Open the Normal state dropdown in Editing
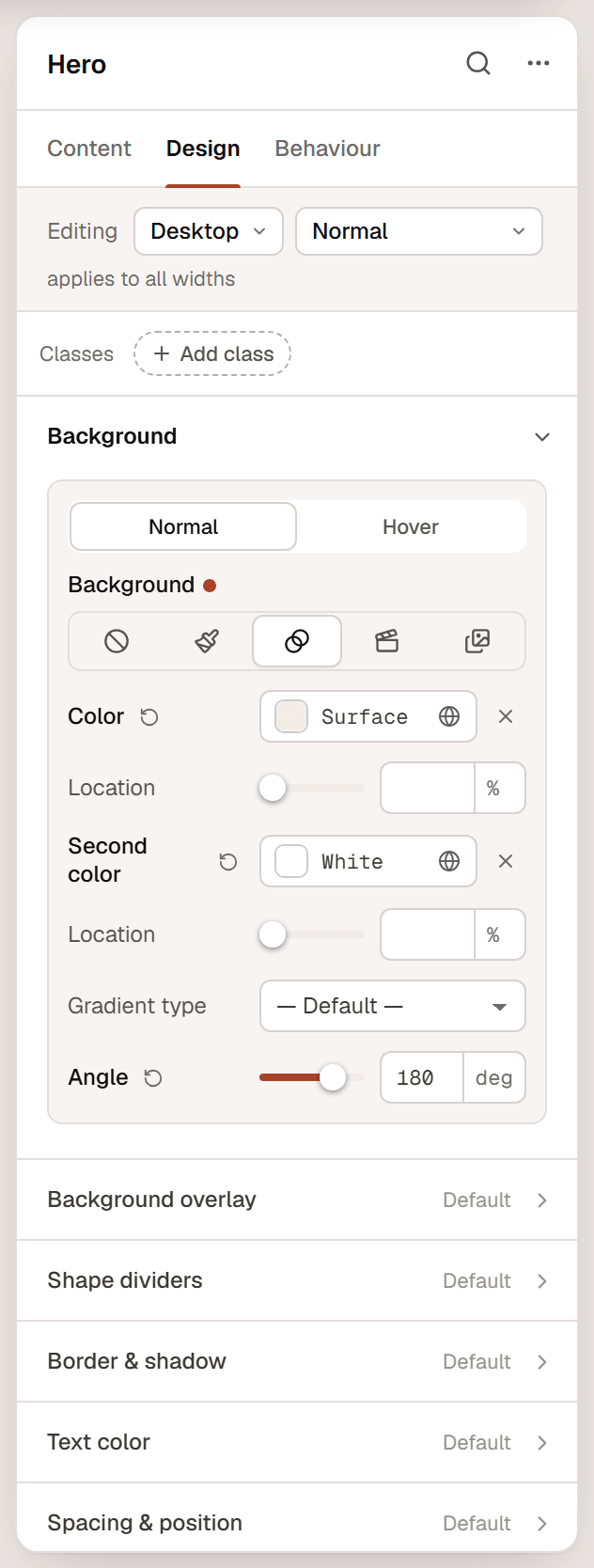The height and width of the screenshot is (1568, 594). [x=419, y=231]
